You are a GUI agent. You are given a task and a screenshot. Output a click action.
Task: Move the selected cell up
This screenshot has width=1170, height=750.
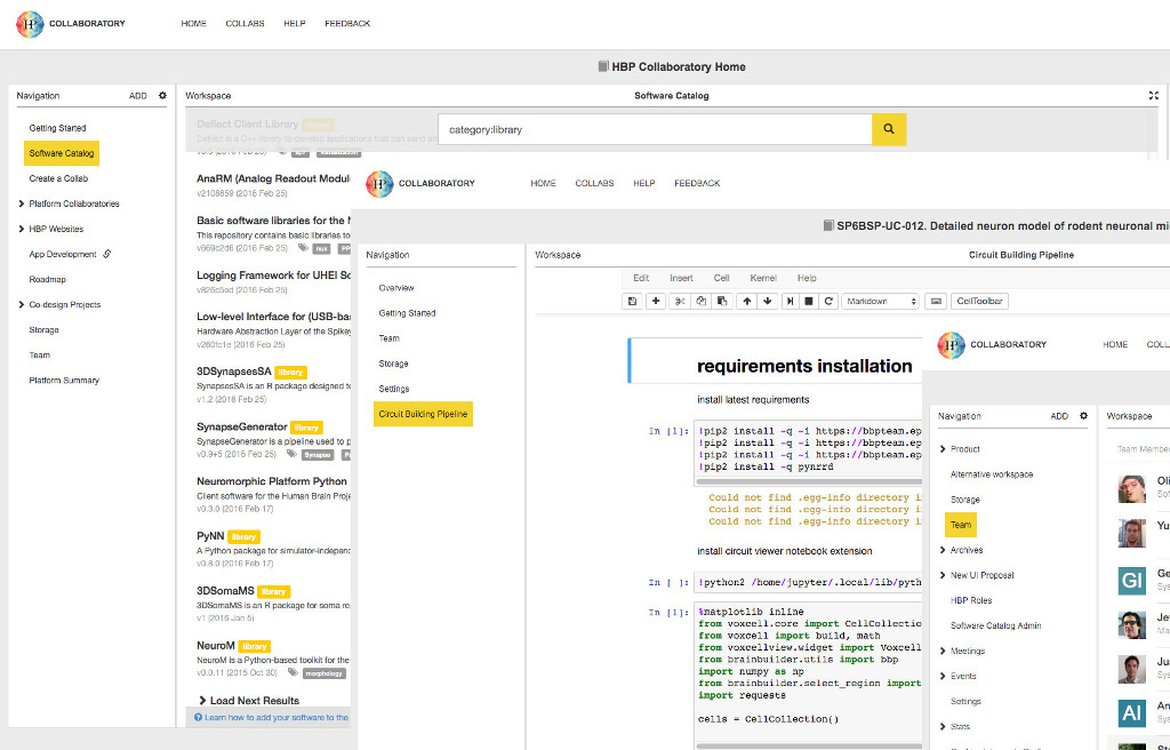click(747, 301)
